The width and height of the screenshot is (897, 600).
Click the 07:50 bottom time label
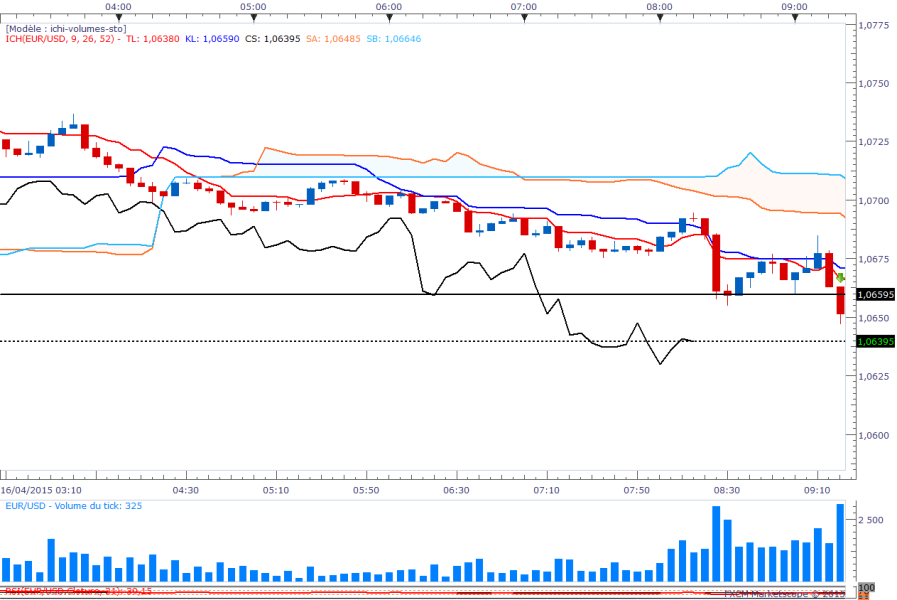coord(637,490)
